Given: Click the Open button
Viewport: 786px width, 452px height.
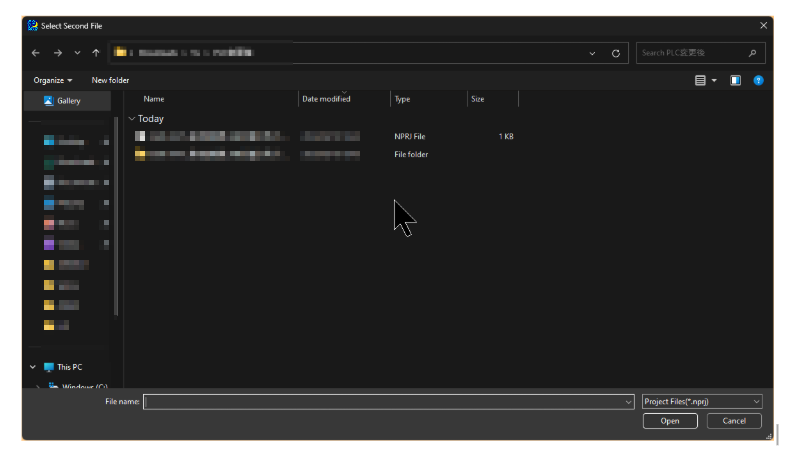Looking at the screenshot, I should pos(670,421).
